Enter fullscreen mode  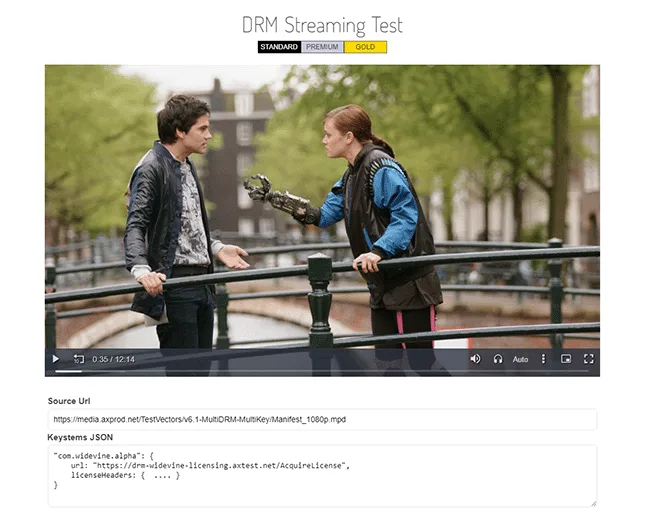pyautogui.click(x=589, y=358)
